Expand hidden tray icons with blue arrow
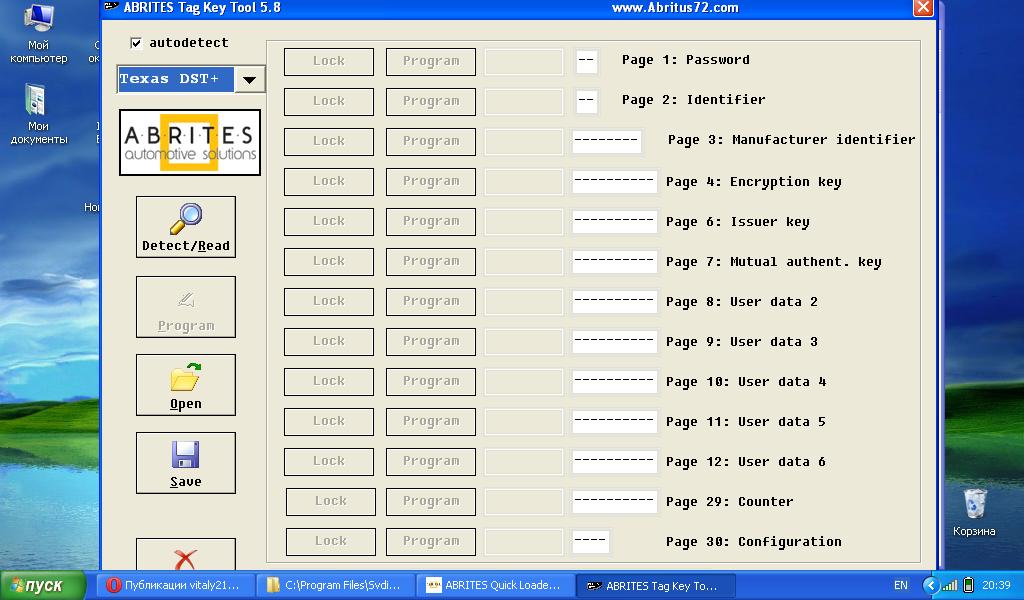This screenshot has height=600, width=1024. 931,585
